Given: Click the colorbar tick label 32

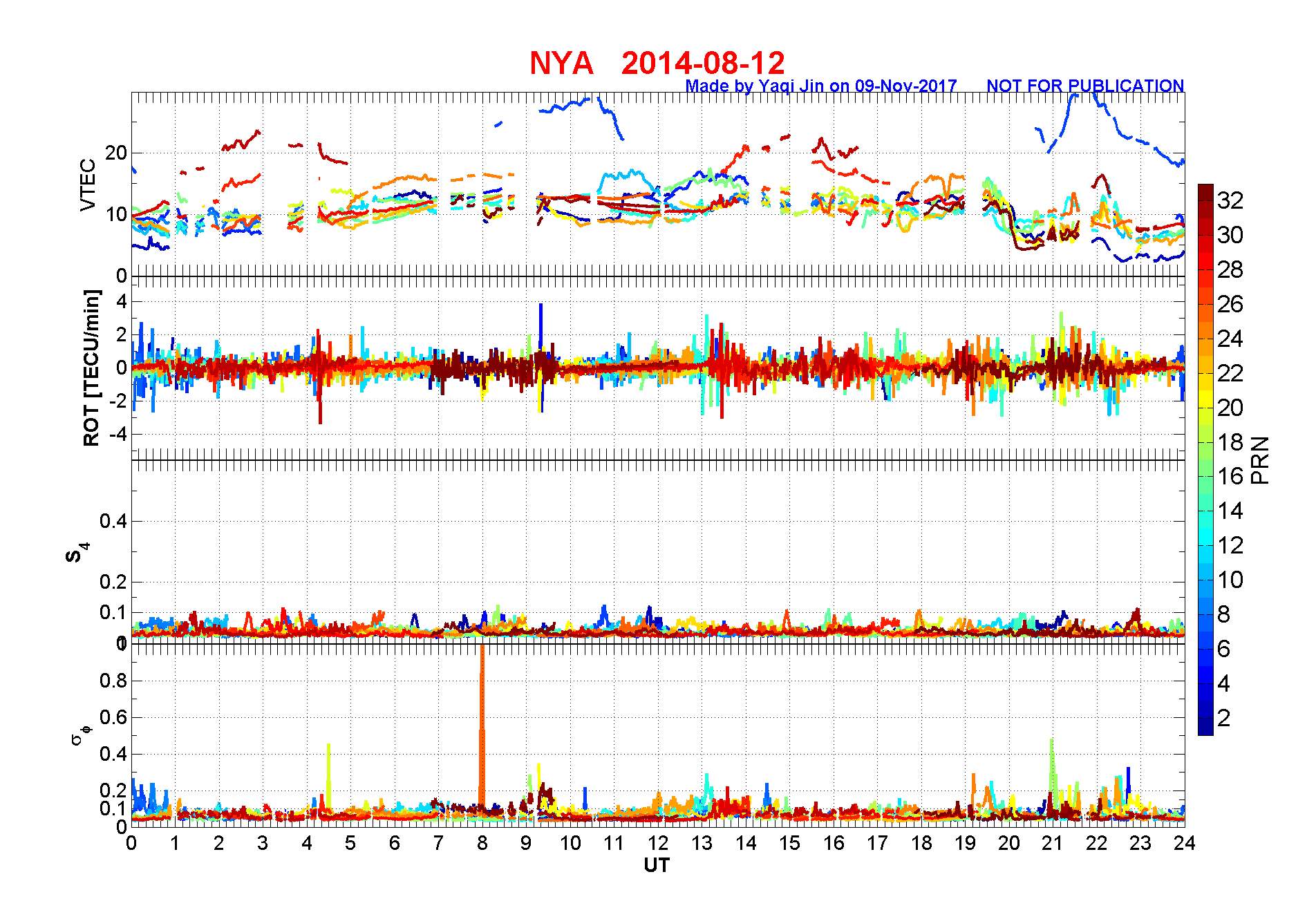Looking at the screenshot, I should (1230, 200).
